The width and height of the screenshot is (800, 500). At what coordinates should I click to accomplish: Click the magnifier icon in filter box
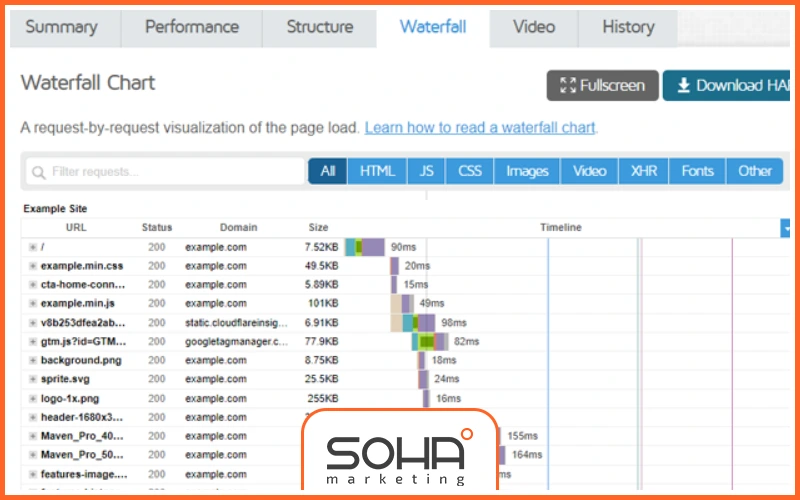click(38, 172)
